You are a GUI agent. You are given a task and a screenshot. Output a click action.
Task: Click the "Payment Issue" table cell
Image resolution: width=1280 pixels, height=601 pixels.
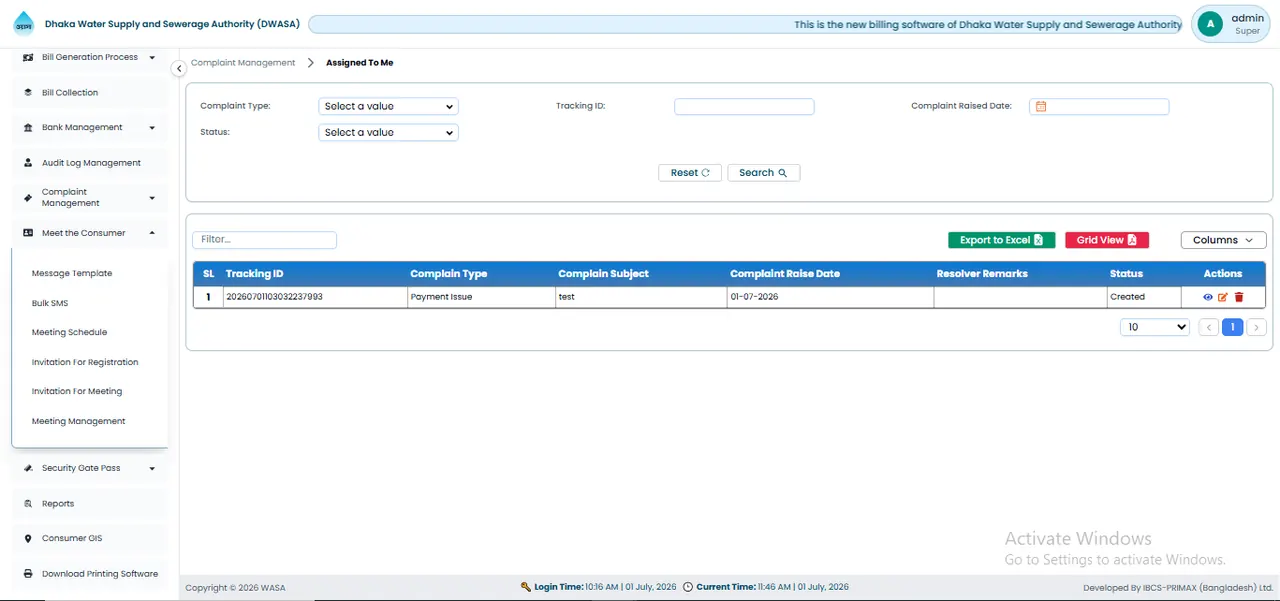(x=482, y=297)
